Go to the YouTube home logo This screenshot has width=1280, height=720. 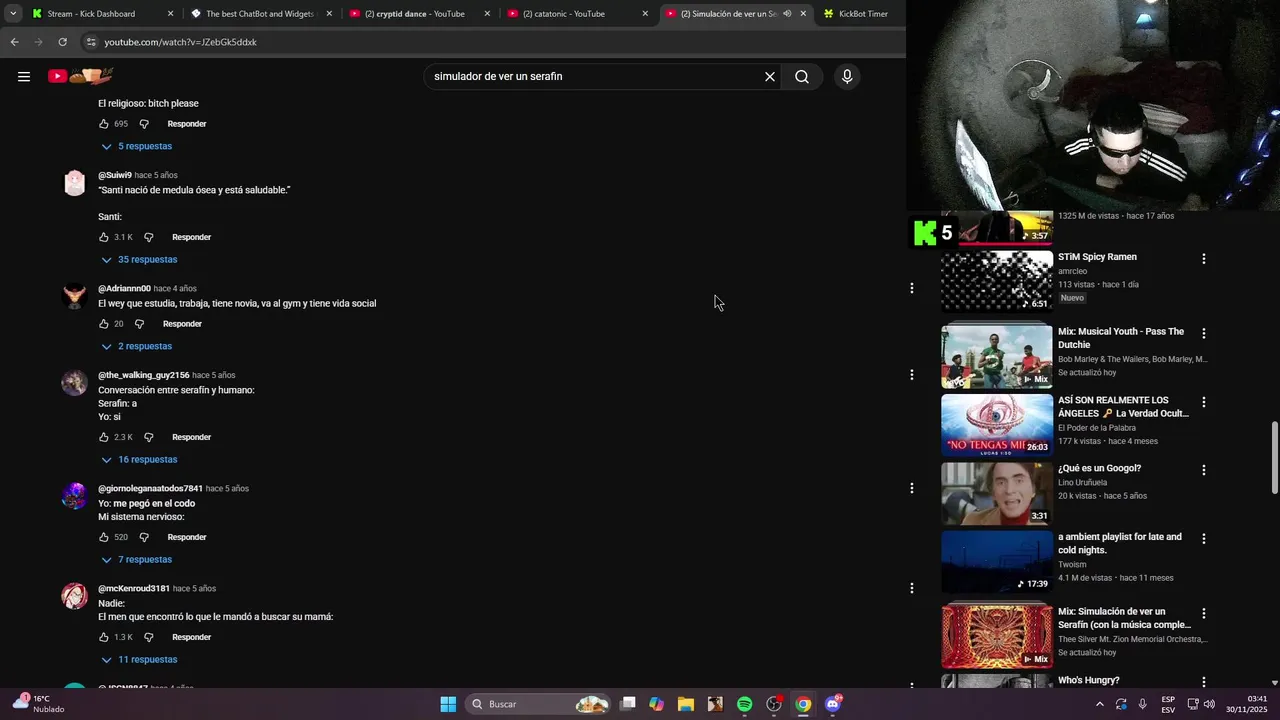80,76
